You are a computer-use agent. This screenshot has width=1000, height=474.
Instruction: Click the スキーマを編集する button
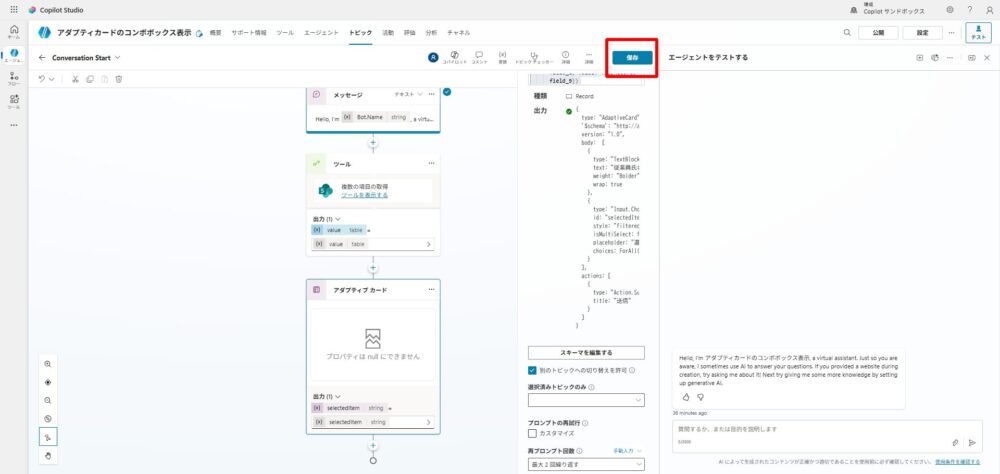point(586,353)
